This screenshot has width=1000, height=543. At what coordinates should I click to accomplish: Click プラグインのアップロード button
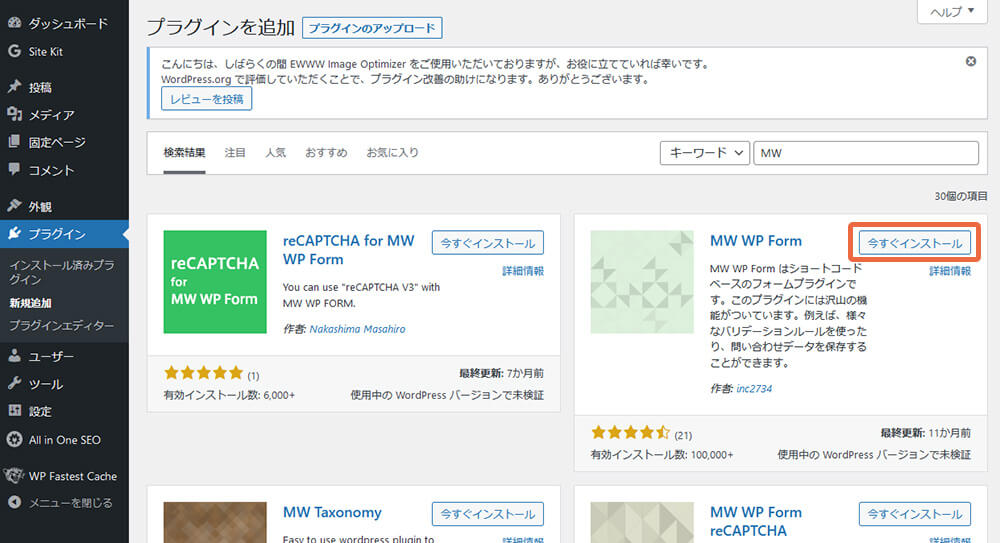click(x=372, y=28)
